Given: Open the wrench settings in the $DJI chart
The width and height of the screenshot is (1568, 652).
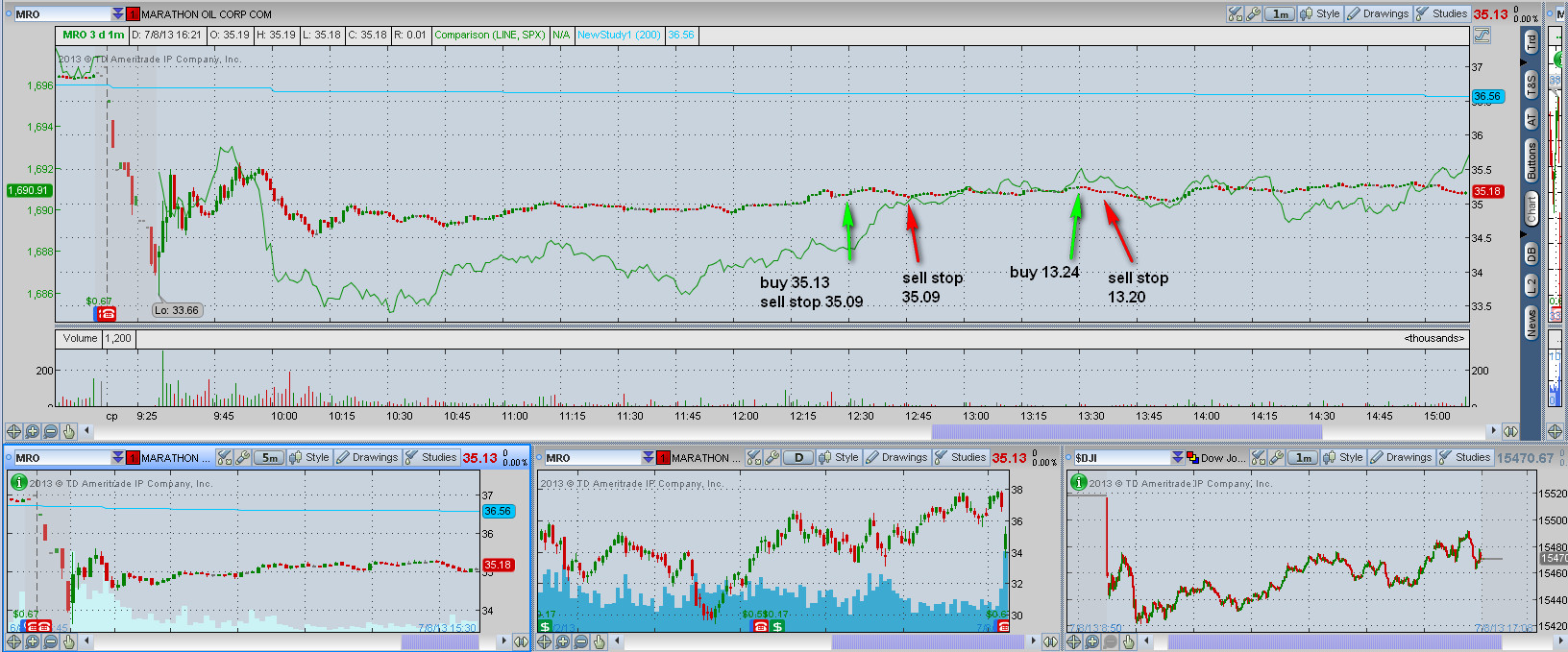Looking at the screenshot, I should point(1277,458).
